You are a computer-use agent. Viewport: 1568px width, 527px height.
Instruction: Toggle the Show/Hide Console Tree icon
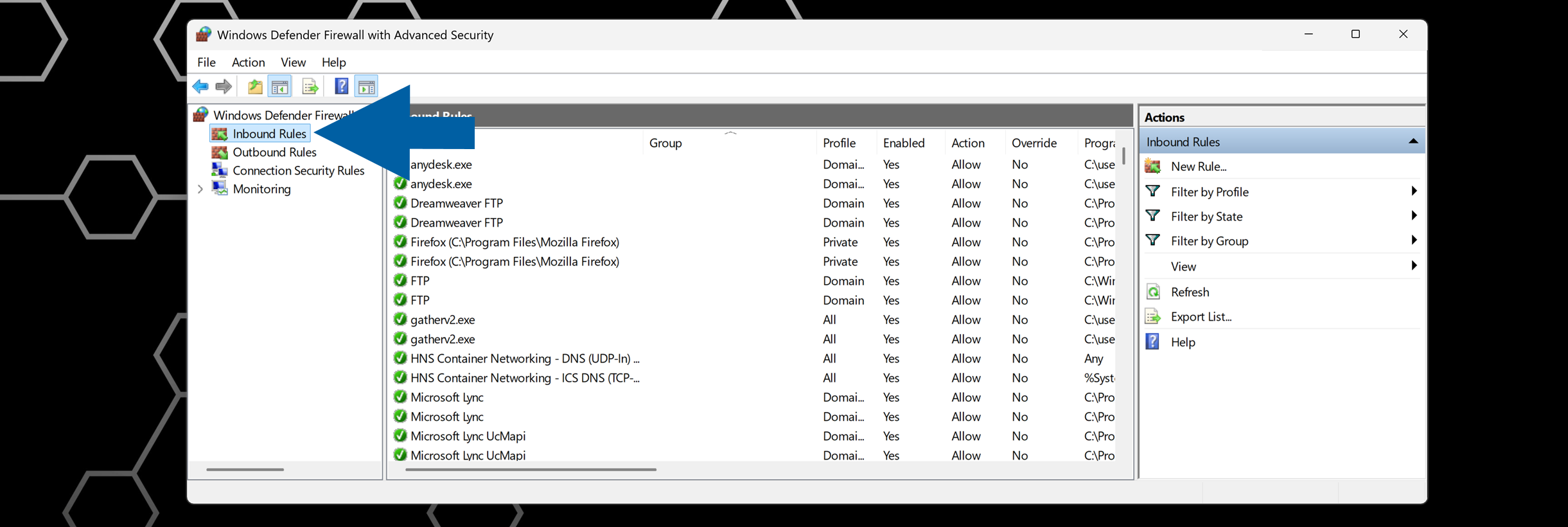[279, 86]
